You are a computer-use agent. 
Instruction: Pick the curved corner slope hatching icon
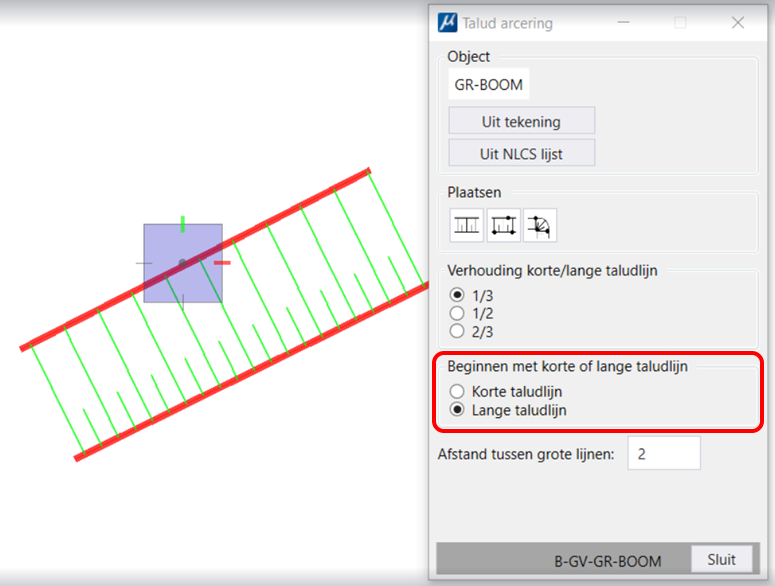[540, 225]
